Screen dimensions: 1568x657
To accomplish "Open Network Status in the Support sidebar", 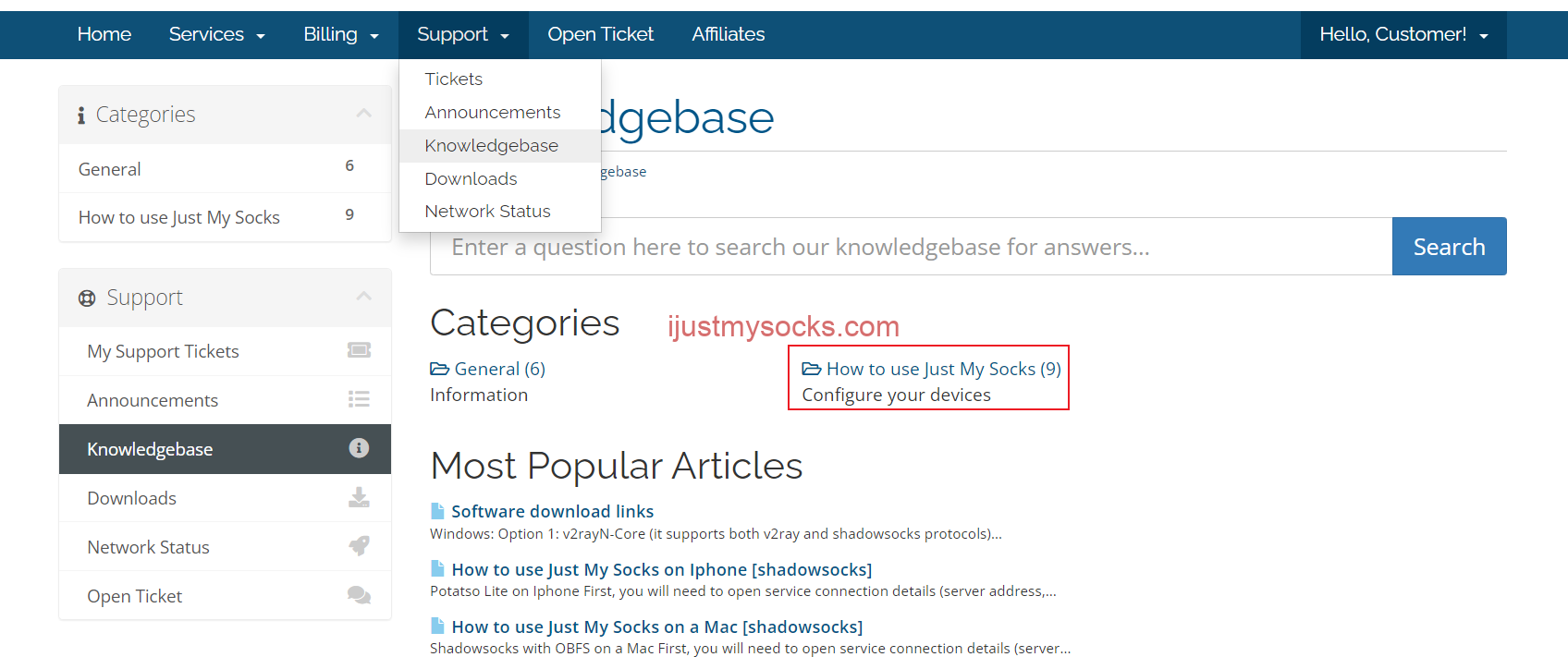I will click(x=225, y=547).
